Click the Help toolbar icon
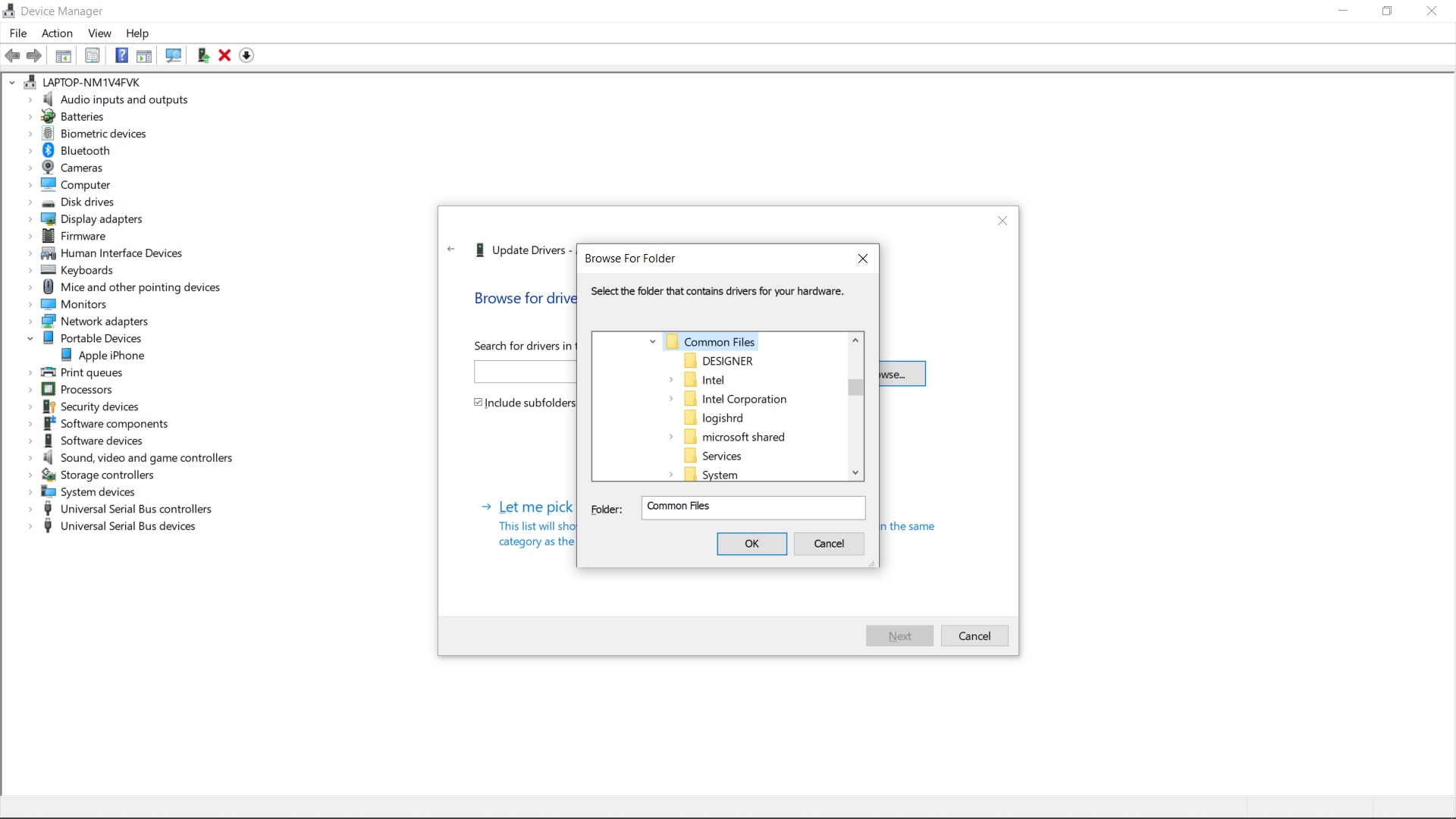Screen dimensions: 1456x819 (121, 55)
